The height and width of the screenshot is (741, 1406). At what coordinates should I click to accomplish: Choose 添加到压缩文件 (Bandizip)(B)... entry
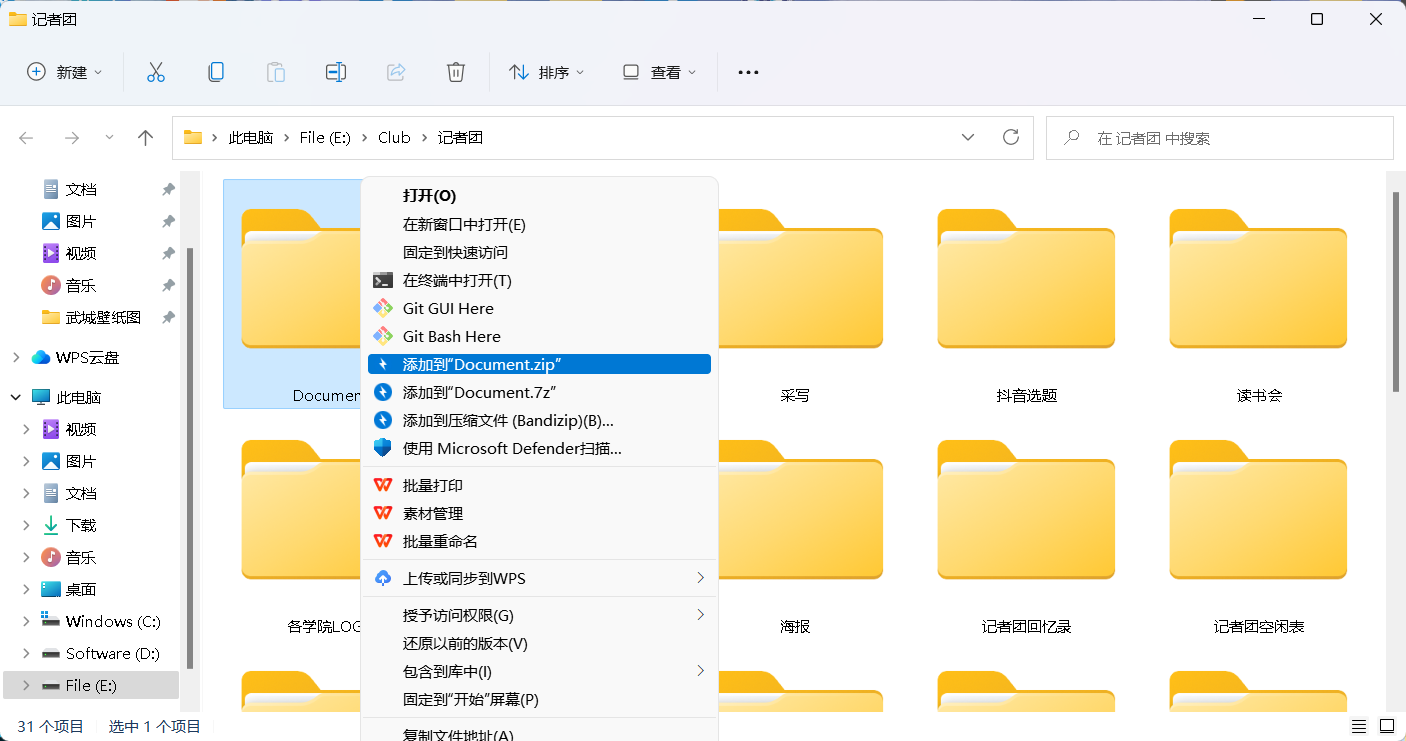point(540,421)
